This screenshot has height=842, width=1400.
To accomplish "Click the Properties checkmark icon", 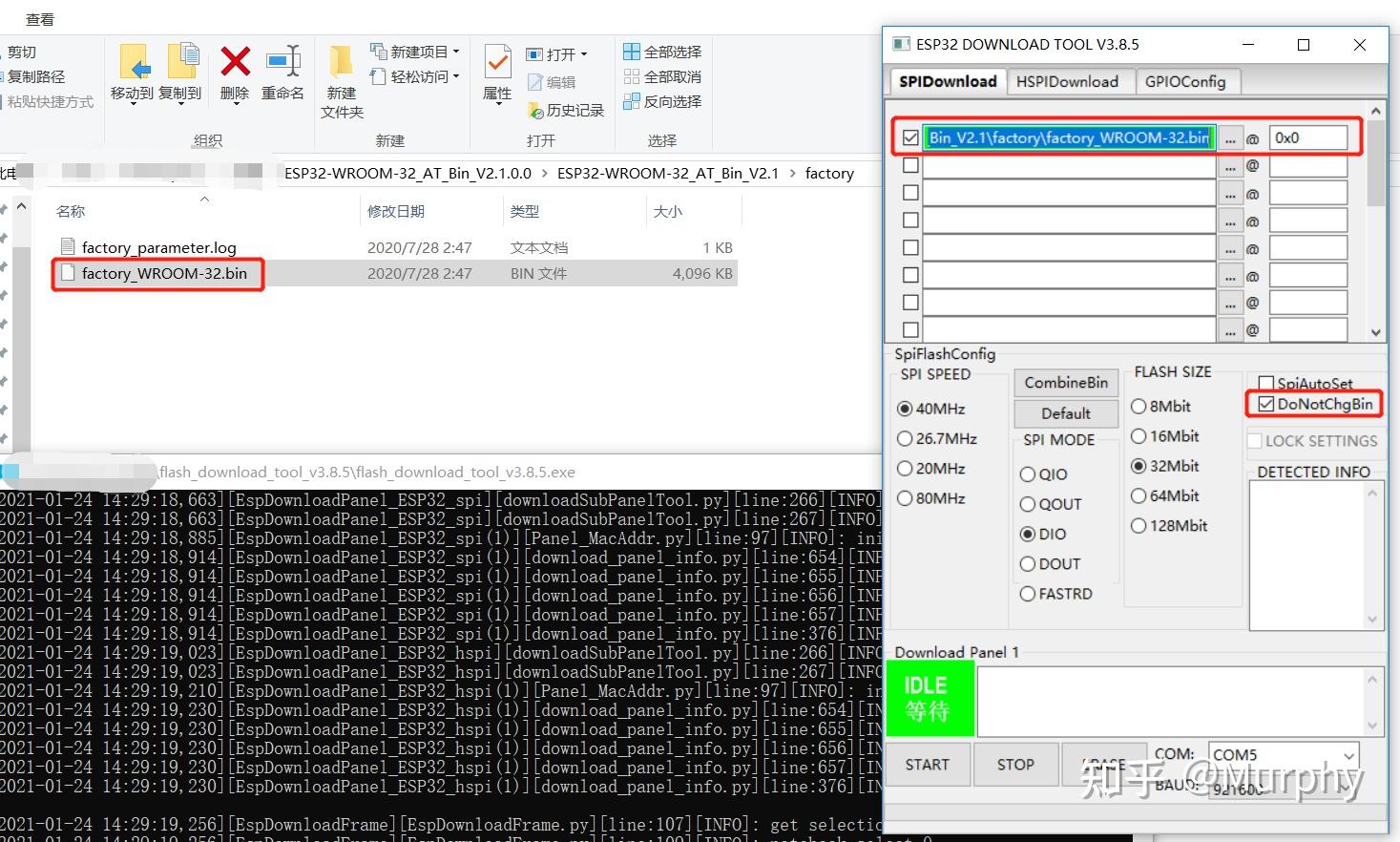I will 497,61.
